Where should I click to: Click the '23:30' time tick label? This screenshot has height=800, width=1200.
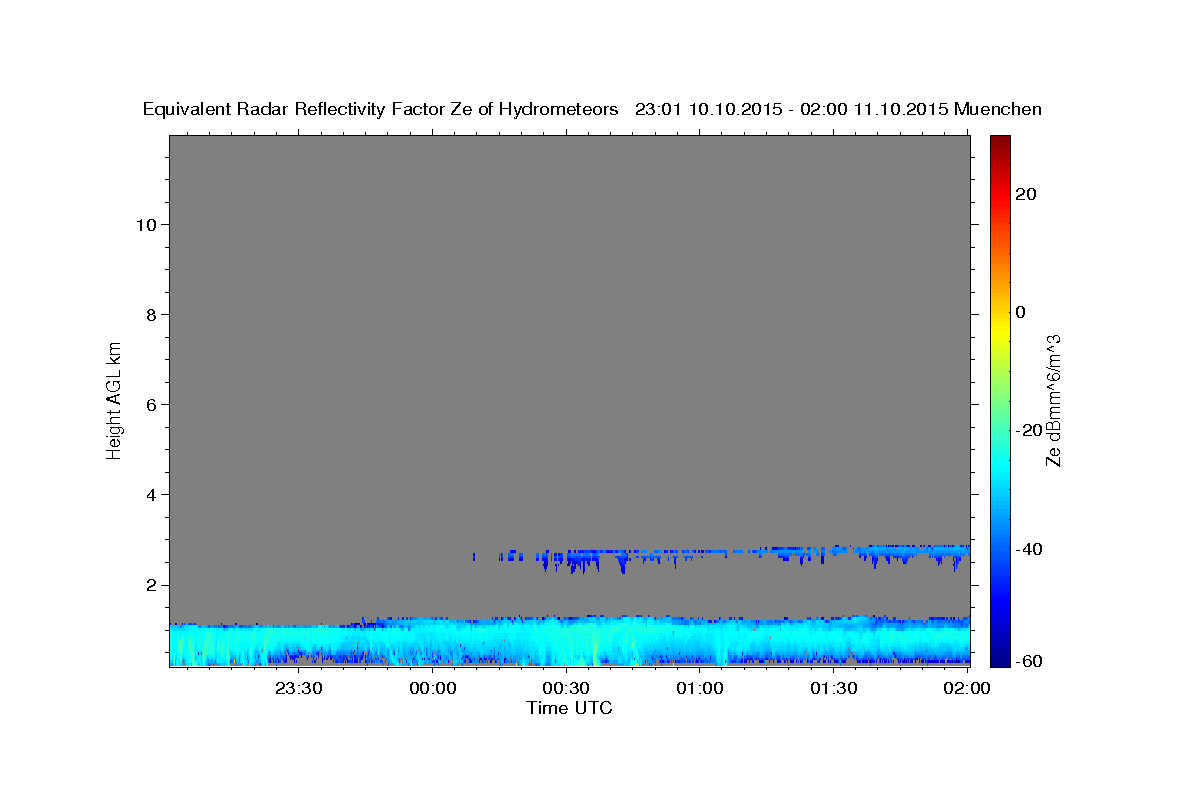click(x=299, y=688)
